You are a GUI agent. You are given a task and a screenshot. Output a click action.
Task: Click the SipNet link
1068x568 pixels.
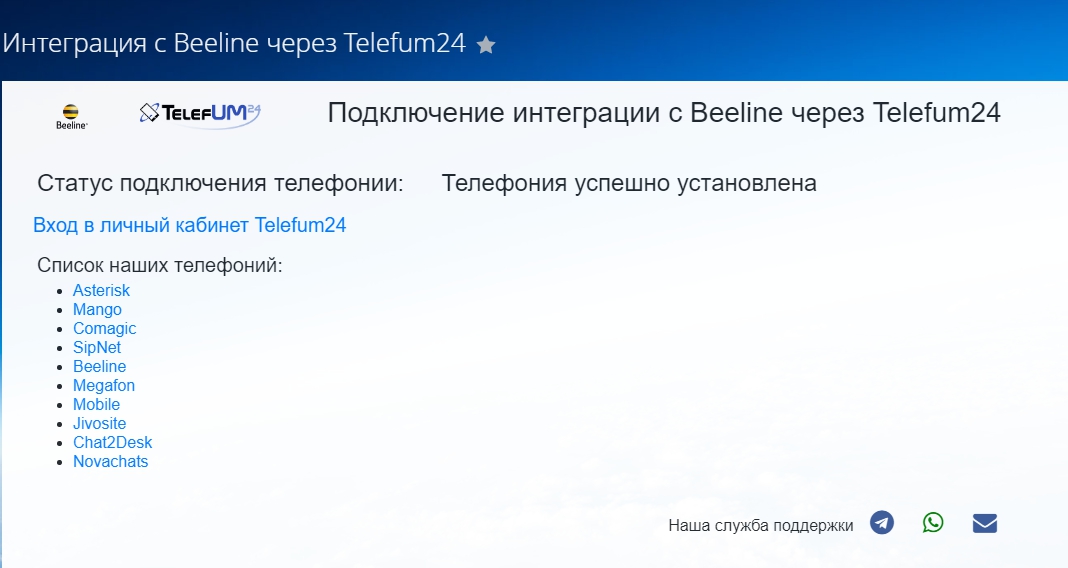click(97, 348)
